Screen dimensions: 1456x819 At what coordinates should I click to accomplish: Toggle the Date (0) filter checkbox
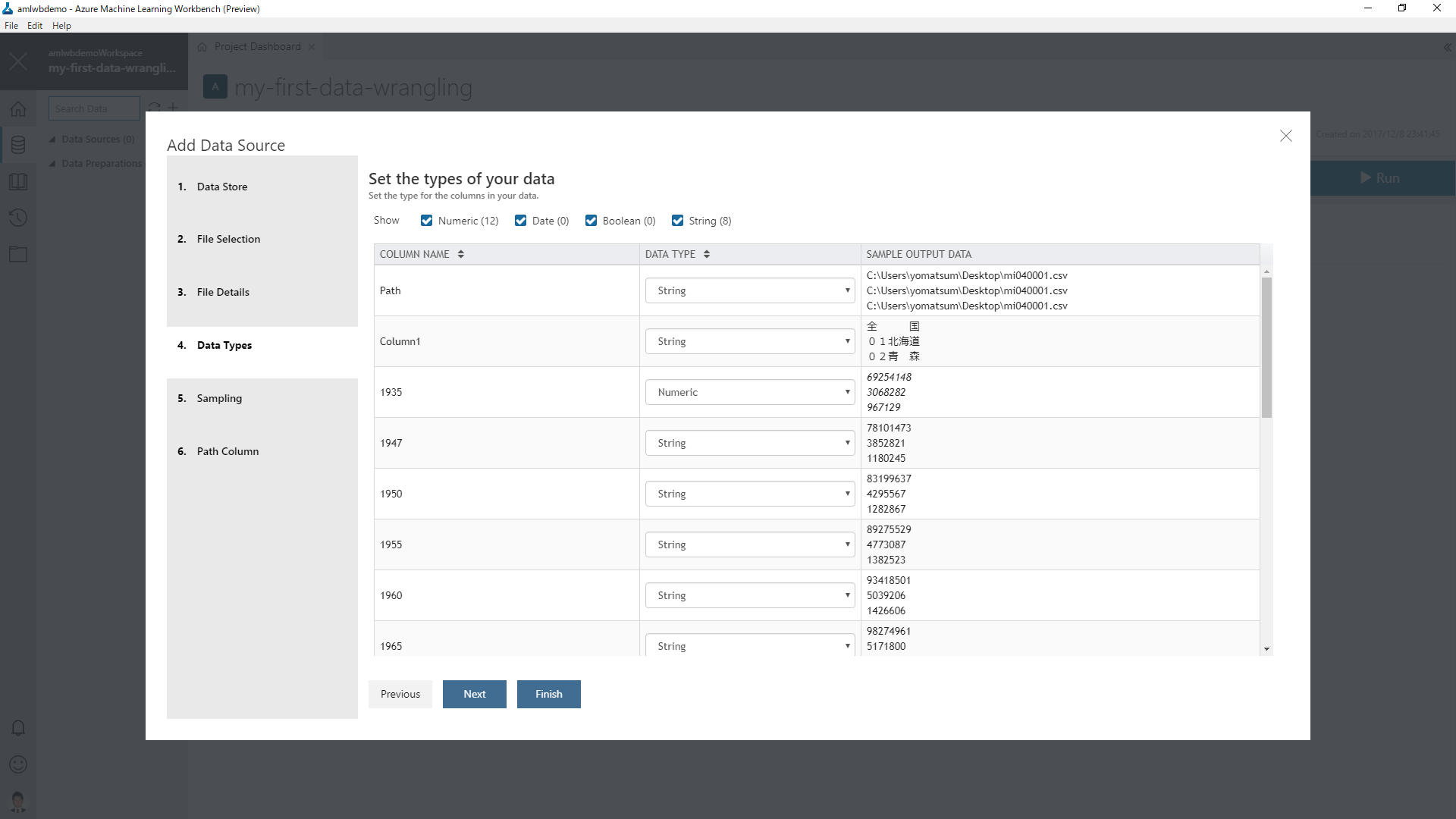(x=521, y=221)
